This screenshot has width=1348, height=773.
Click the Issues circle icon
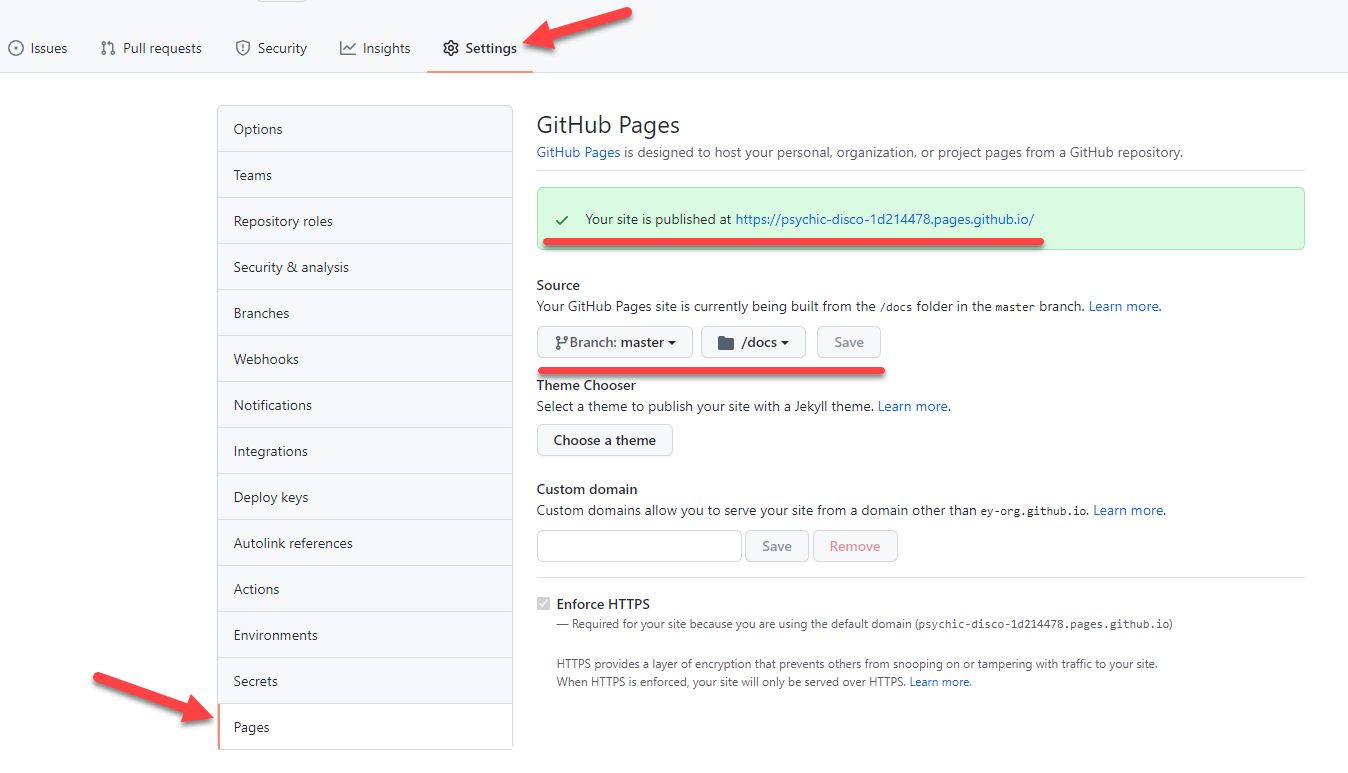click(x=16, y=47)
